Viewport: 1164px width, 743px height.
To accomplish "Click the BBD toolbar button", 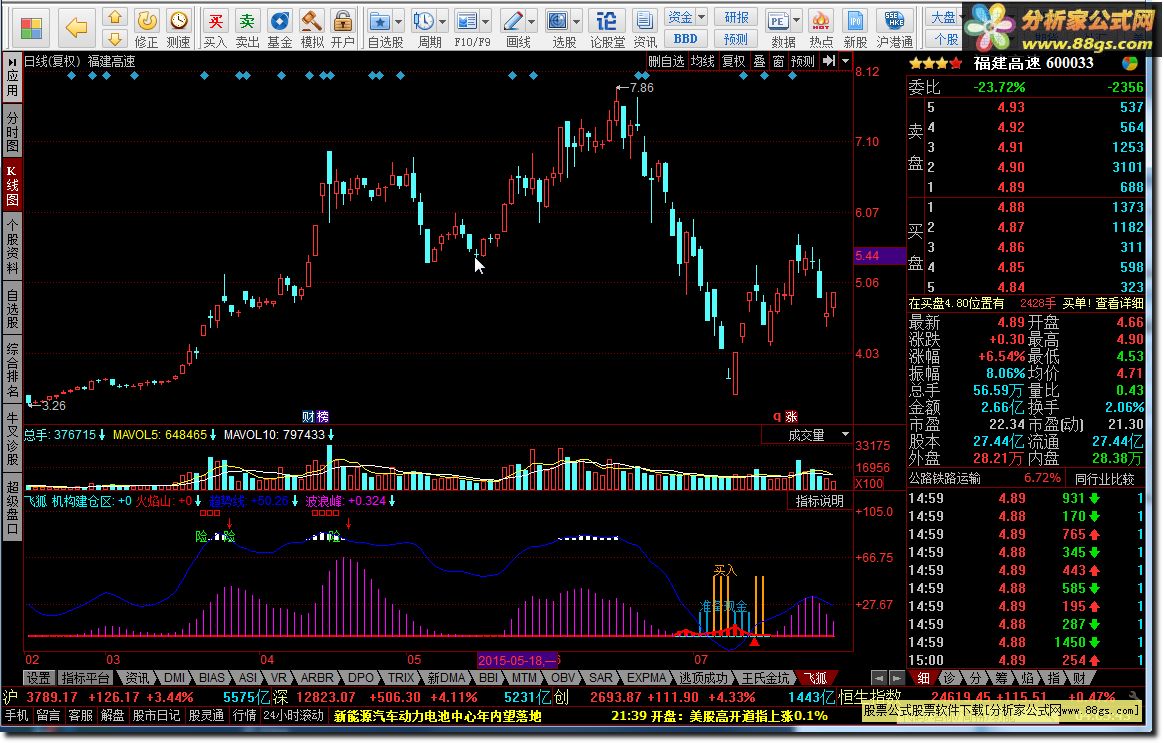I will pyautogui.click(x=685, y=39).
